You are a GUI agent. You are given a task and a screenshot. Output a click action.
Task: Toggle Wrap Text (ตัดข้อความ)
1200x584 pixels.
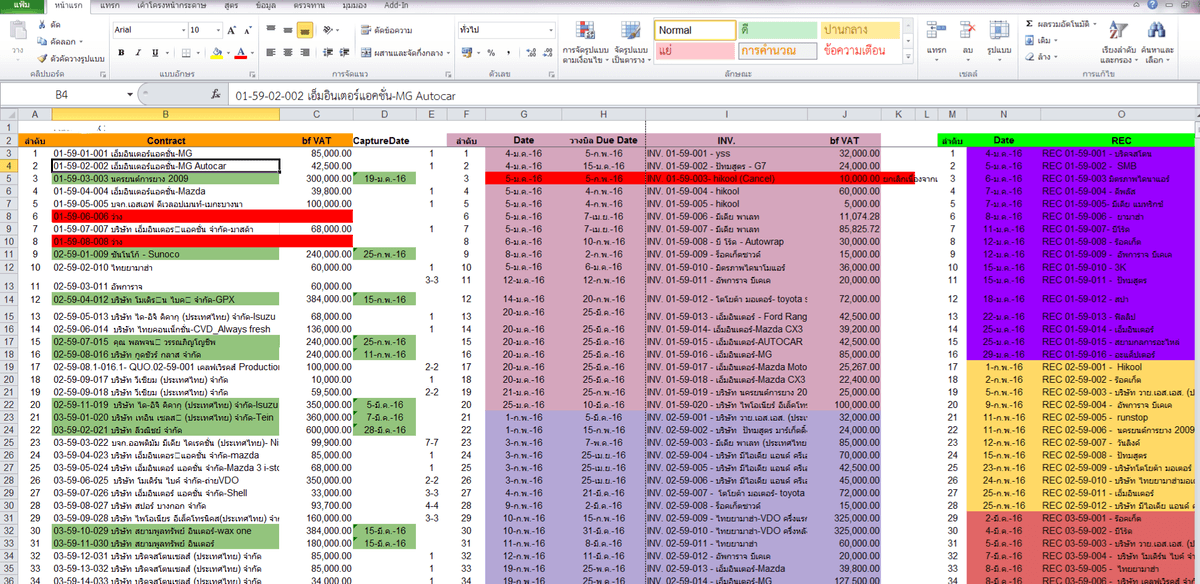[x=385, y=30]
